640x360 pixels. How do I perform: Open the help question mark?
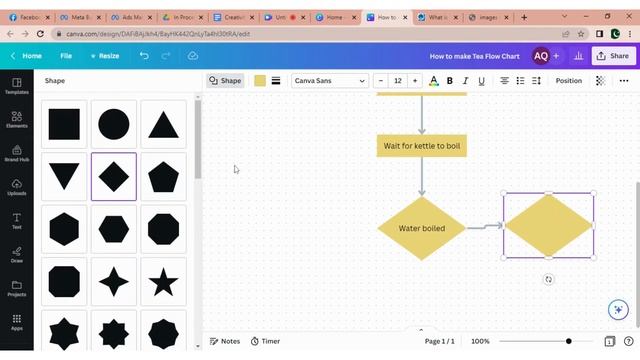coord(629,341)
